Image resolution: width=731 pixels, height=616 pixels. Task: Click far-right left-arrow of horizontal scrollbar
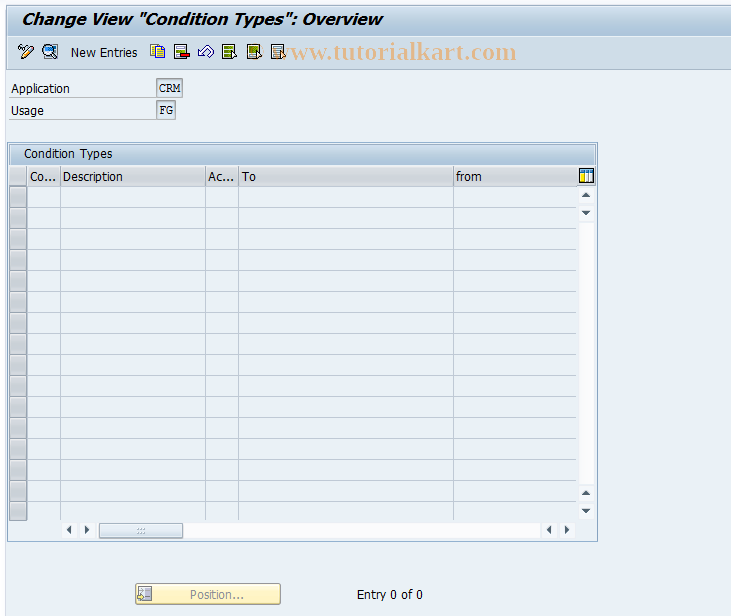pyautogui.click(x=549, y=530)
